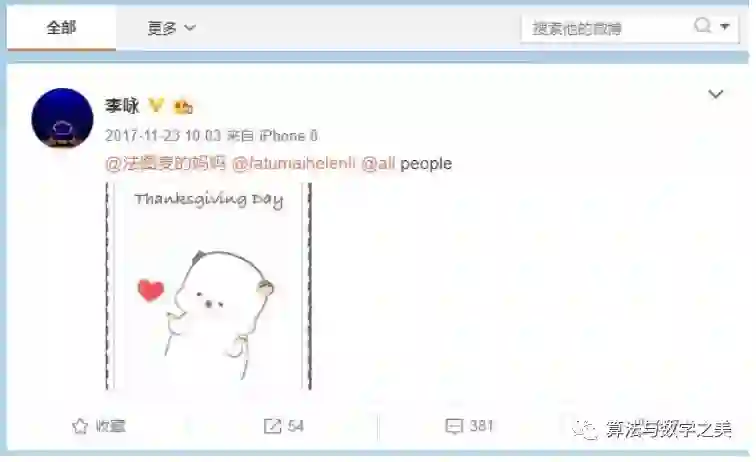Click the yellow verified V badge
Screen dimensions: 756x462
coord(156,105)
